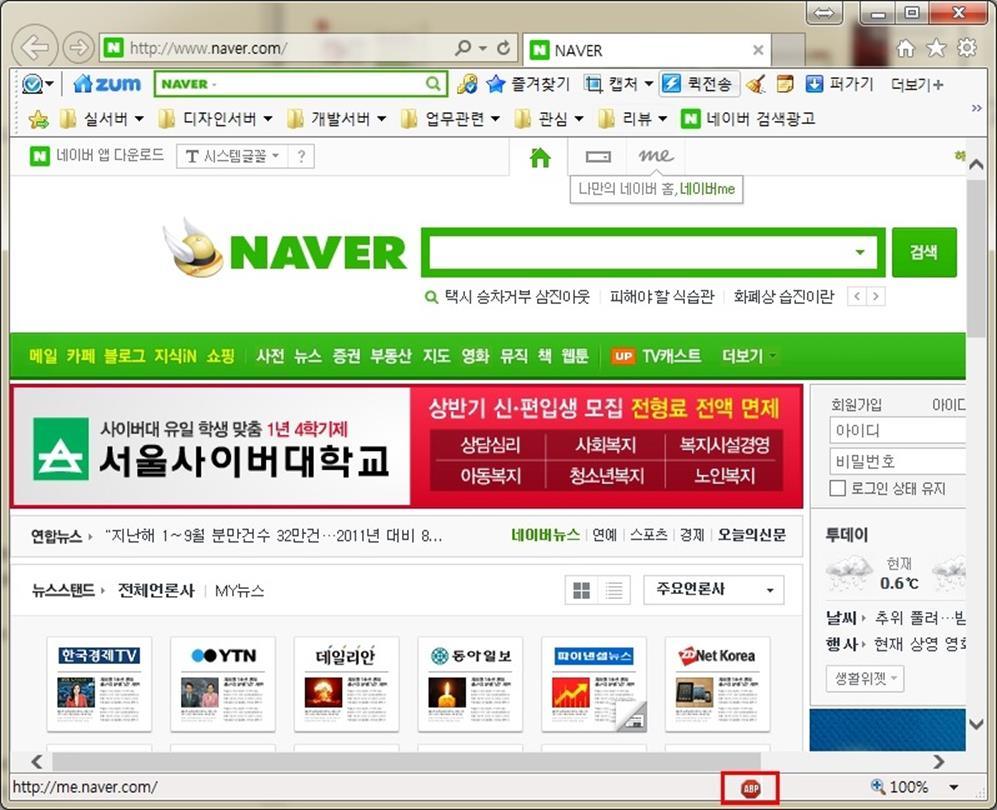Click the Adblock Plus ABP status icon
This screenshot has height=810, width=997.
pyautogui.click(x=750, y=788)
